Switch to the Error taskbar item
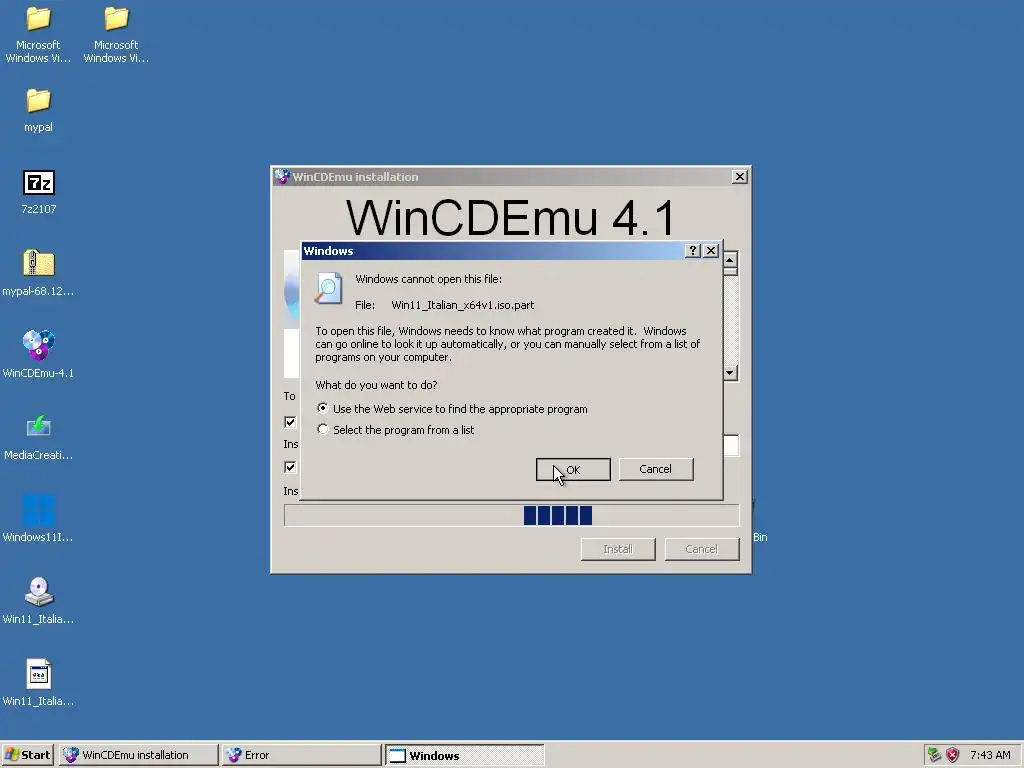1024x768 pixels. click(x=301, y=755)
